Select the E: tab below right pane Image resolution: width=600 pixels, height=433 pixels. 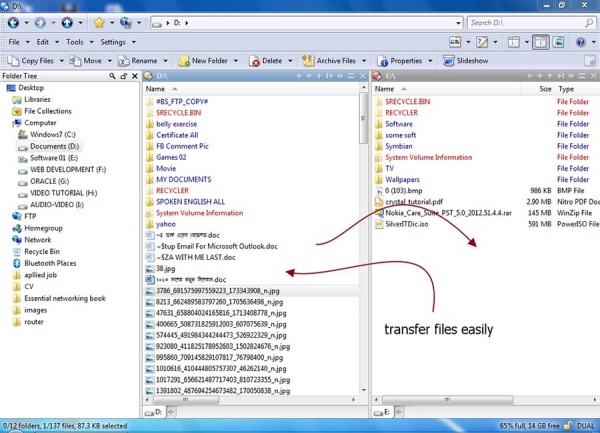tap(382, 412)
